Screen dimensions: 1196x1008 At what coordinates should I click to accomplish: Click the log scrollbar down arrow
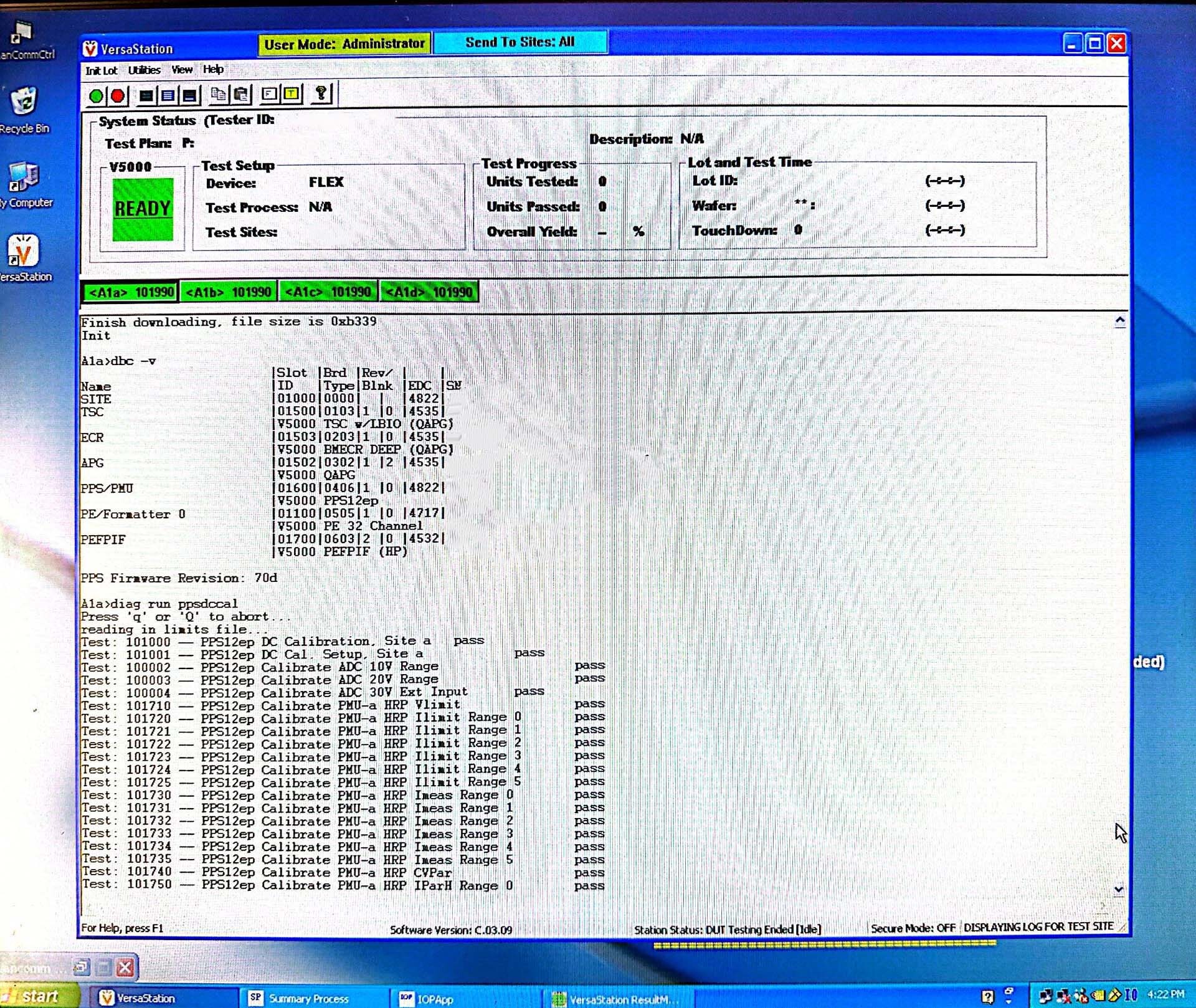[1119, 889]
